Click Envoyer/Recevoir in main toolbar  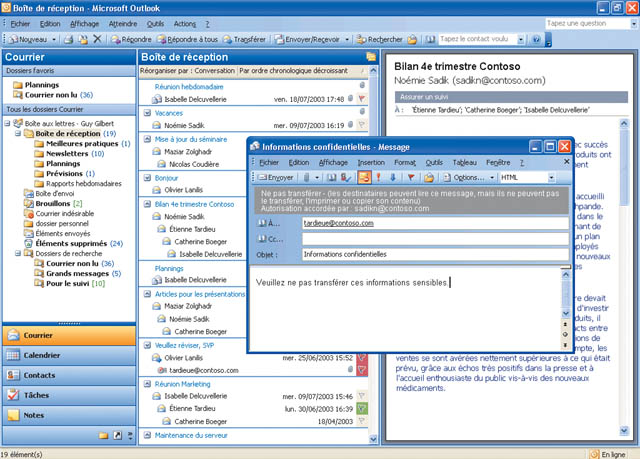click(x=308, y=39)
